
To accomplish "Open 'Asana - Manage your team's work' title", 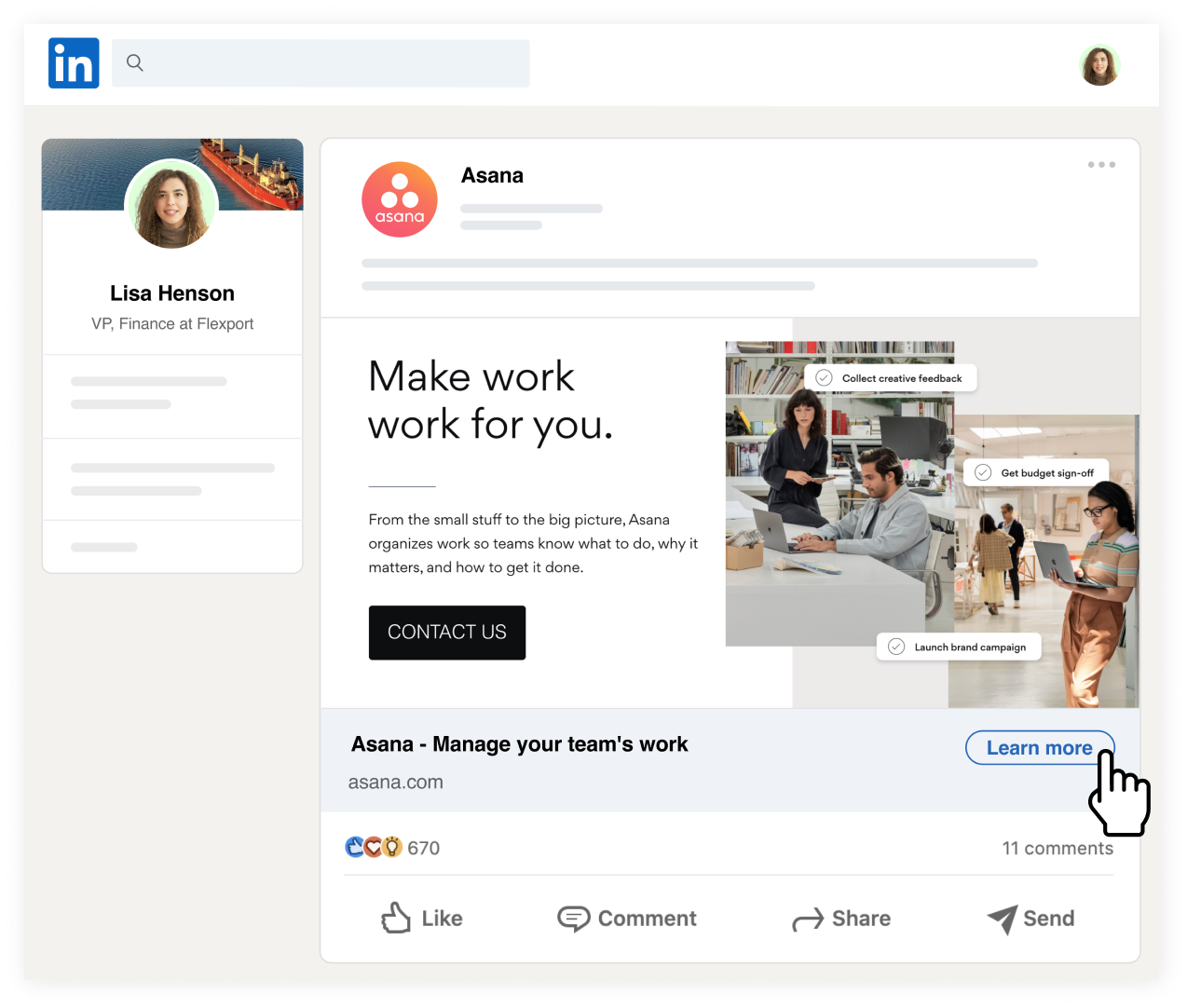I will click(520, 744).
